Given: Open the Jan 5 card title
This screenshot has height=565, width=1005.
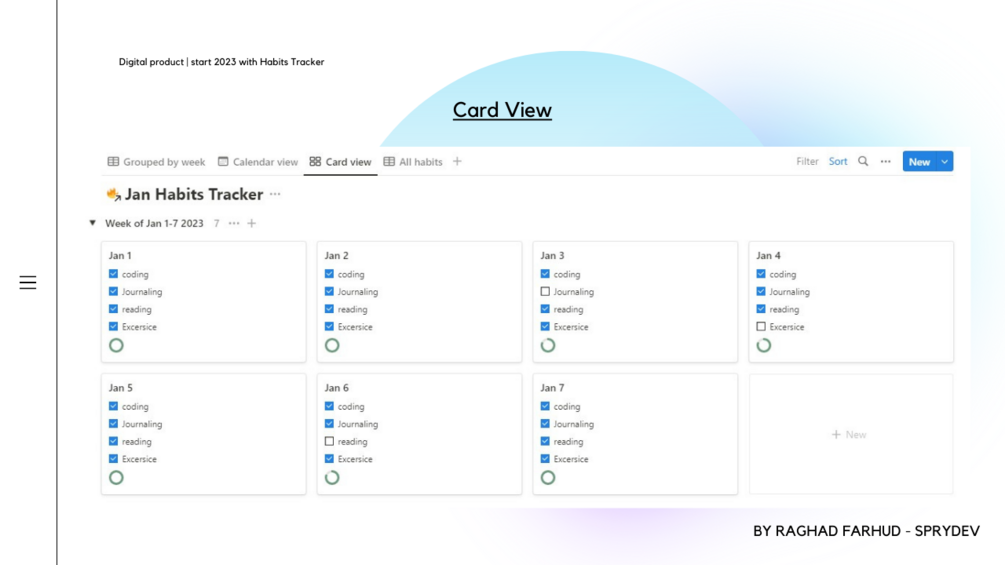Looking at the screenshot, I should click(x=120, y=388).
